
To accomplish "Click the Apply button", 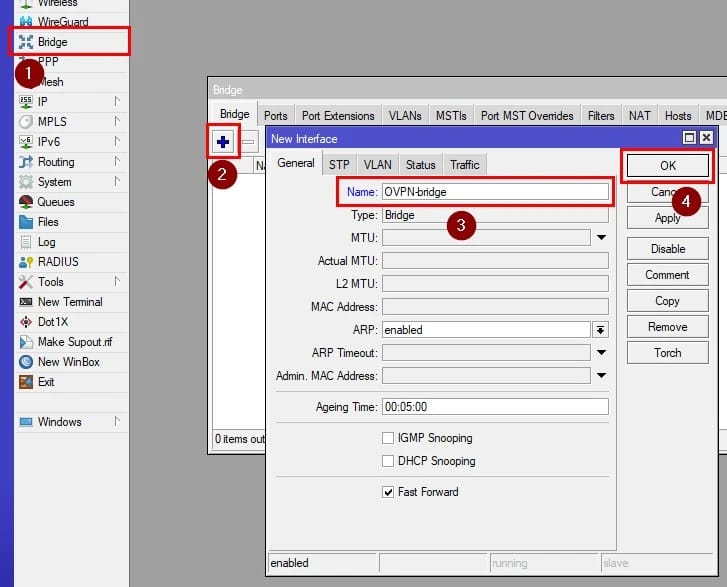I will click(x=667, y=218).
